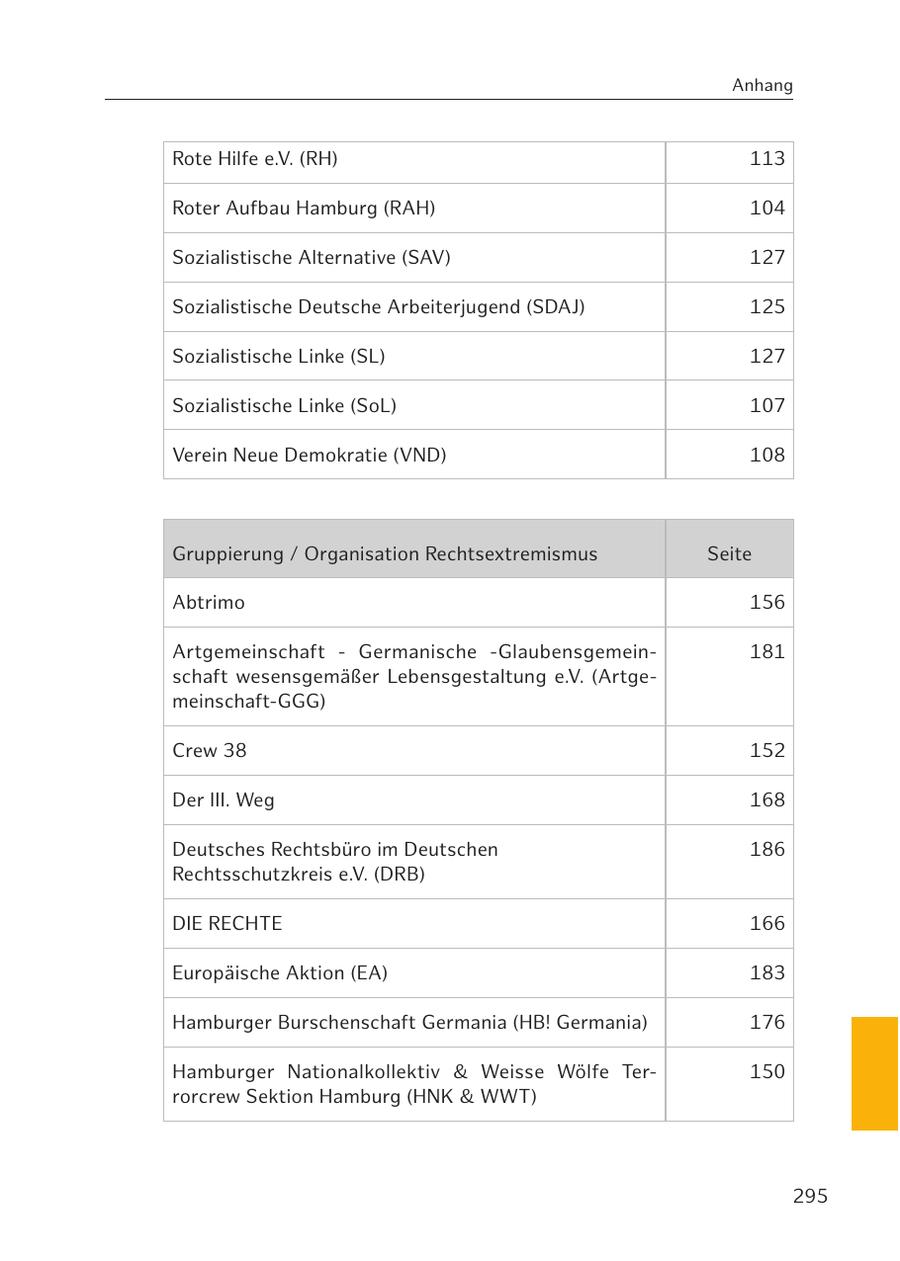Select the "Sozialistische Alternative (SAV)" row
The image size is (900, 1261).
click(x=311, y=258)
